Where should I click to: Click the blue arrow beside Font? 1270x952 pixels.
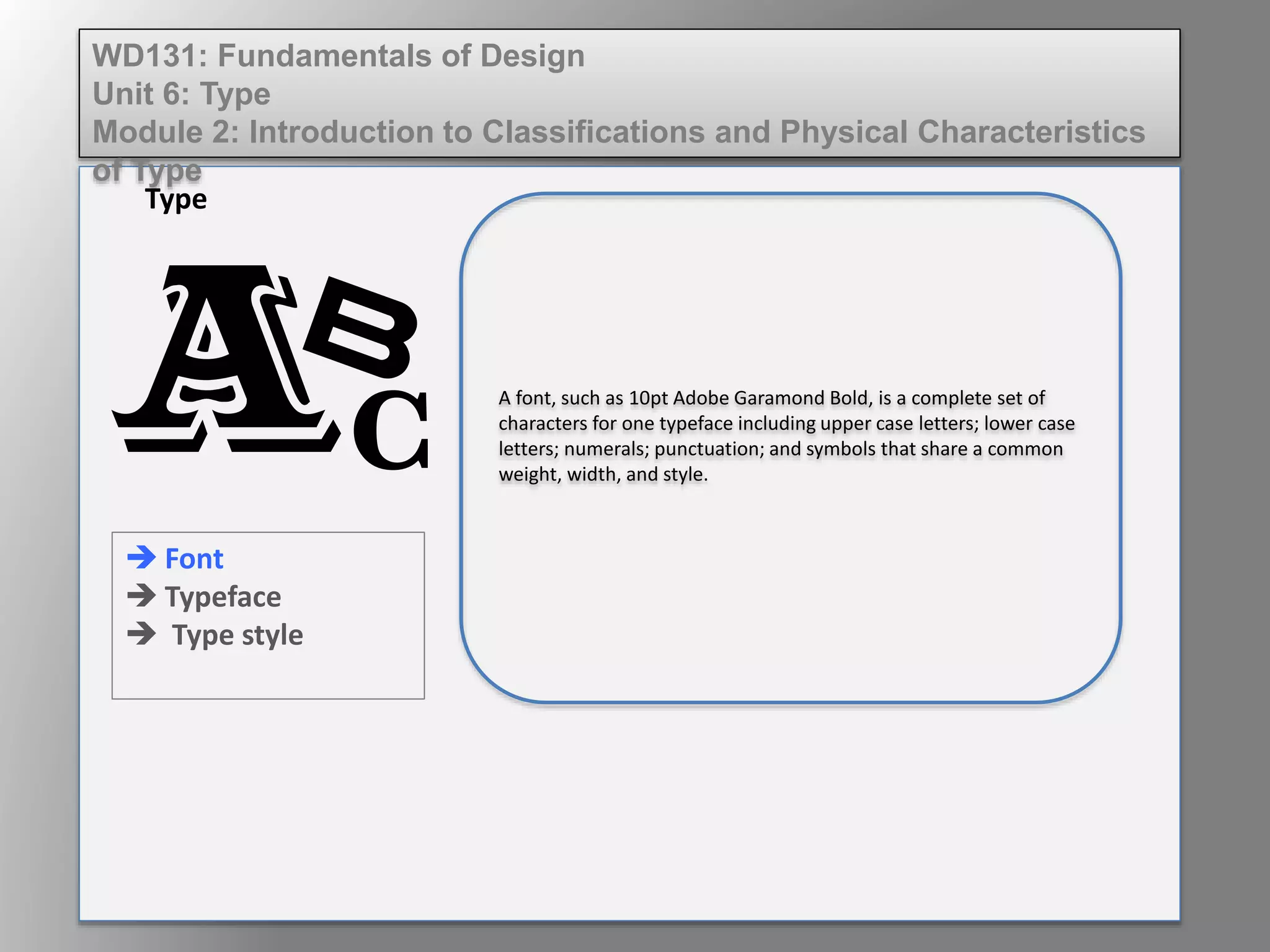click(x=141, y=557)
